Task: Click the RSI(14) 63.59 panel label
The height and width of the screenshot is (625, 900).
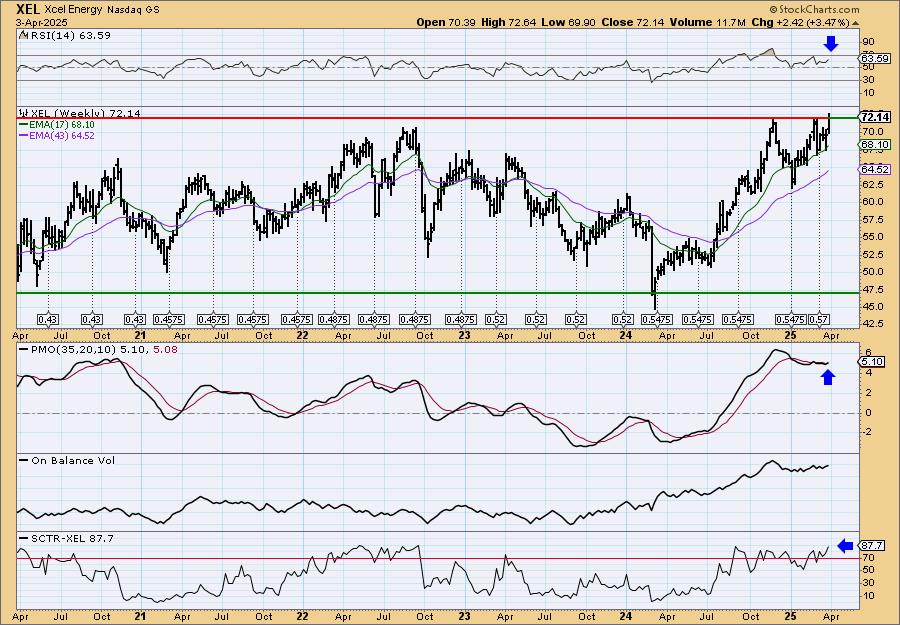Action: coord(69,36)
